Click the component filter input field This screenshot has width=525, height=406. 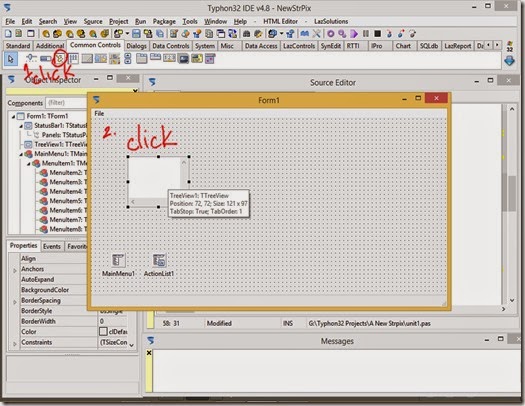click(x=66, y=102)
